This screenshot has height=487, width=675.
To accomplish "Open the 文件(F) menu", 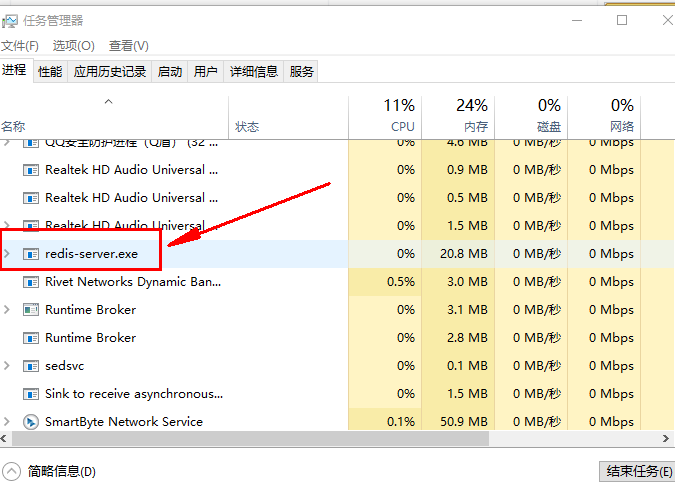I will [20, 46].
